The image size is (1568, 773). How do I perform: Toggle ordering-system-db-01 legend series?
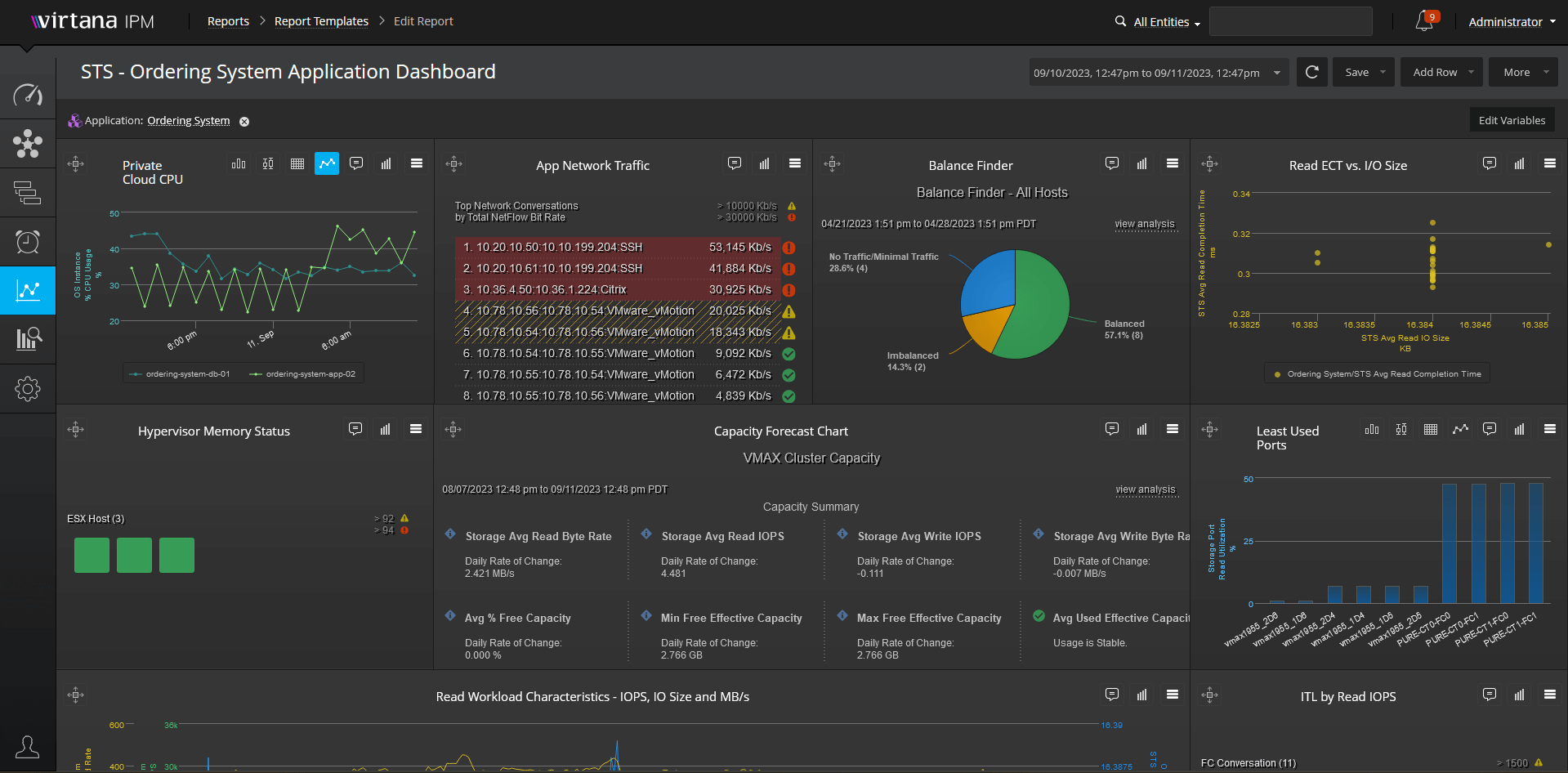click(x=180, y=374)
